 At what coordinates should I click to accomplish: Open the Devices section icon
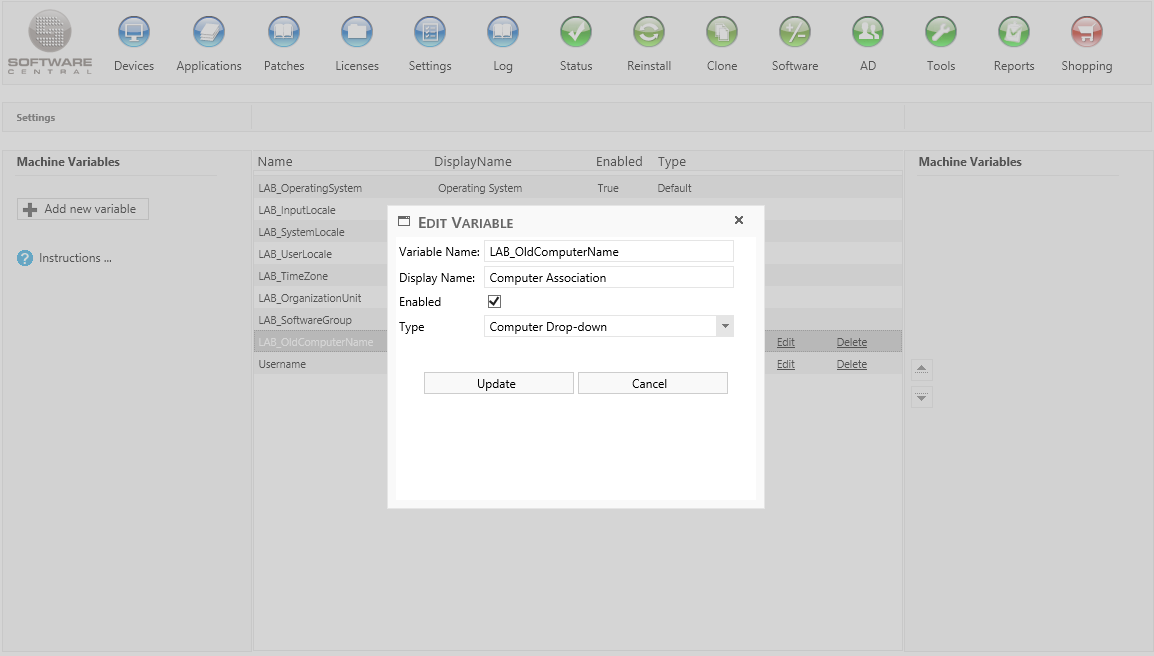point(134,33)
